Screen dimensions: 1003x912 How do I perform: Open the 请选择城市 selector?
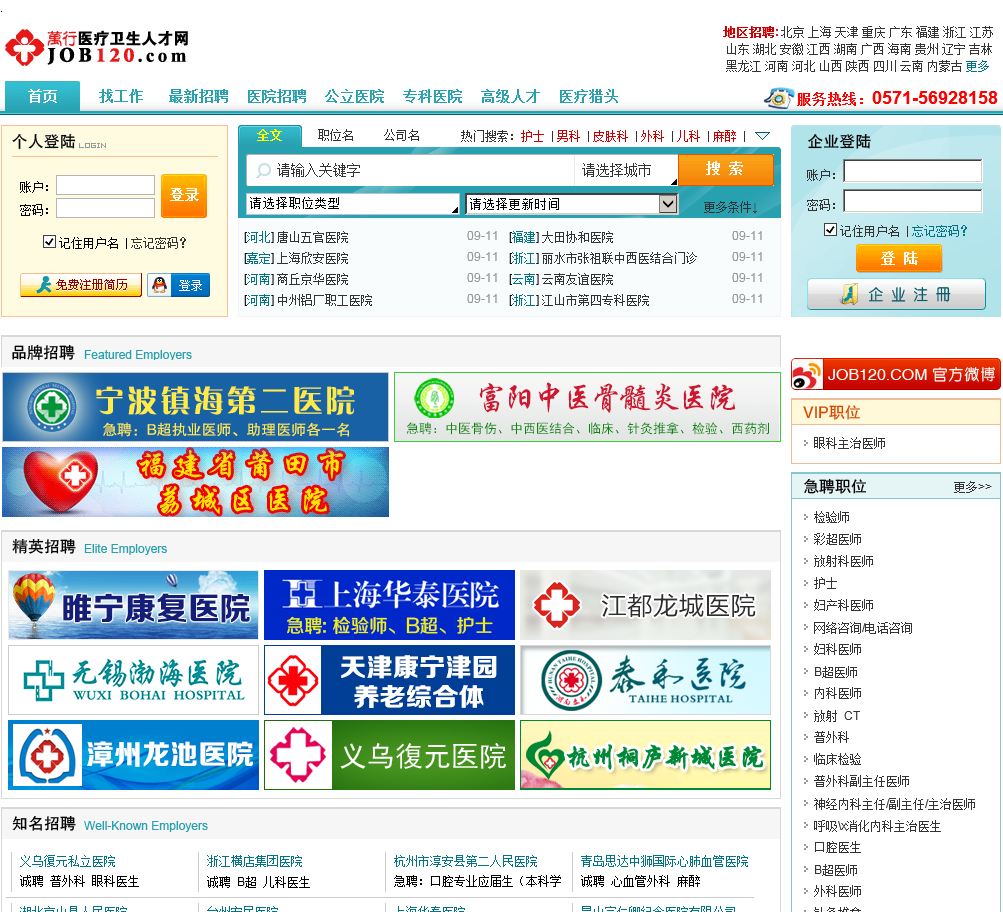click(626, 170)
